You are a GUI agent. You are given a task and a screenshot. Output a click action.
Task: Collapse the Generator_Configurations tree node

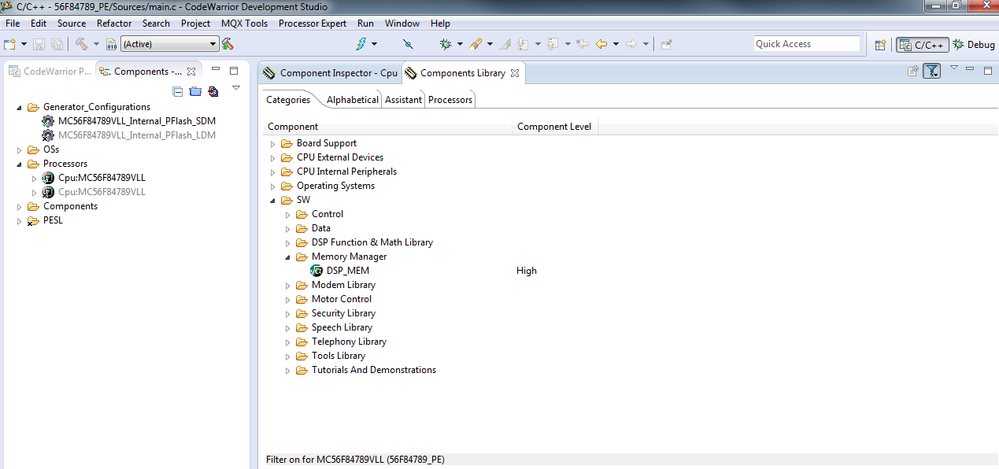click(18, 107)
